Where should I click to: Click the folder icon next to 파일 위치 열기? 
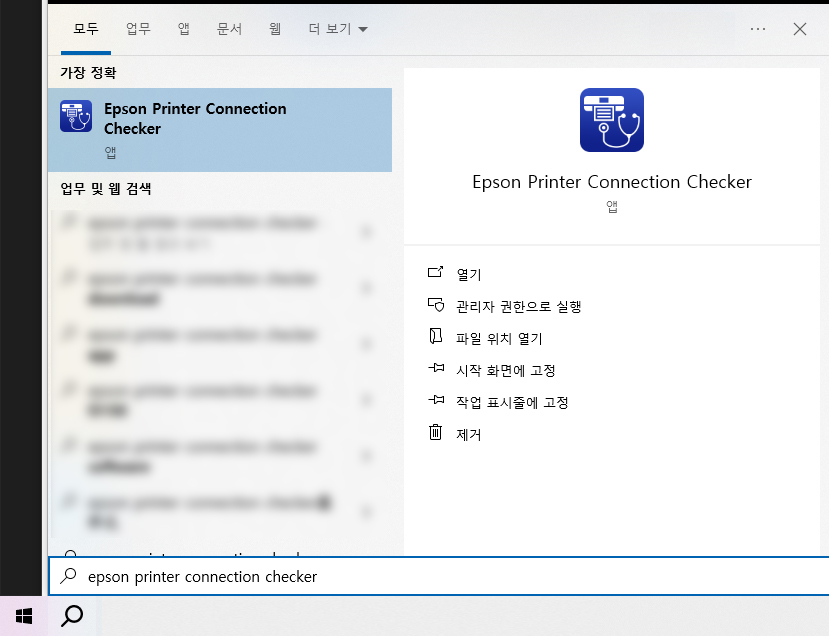click(x=437, y=338)
